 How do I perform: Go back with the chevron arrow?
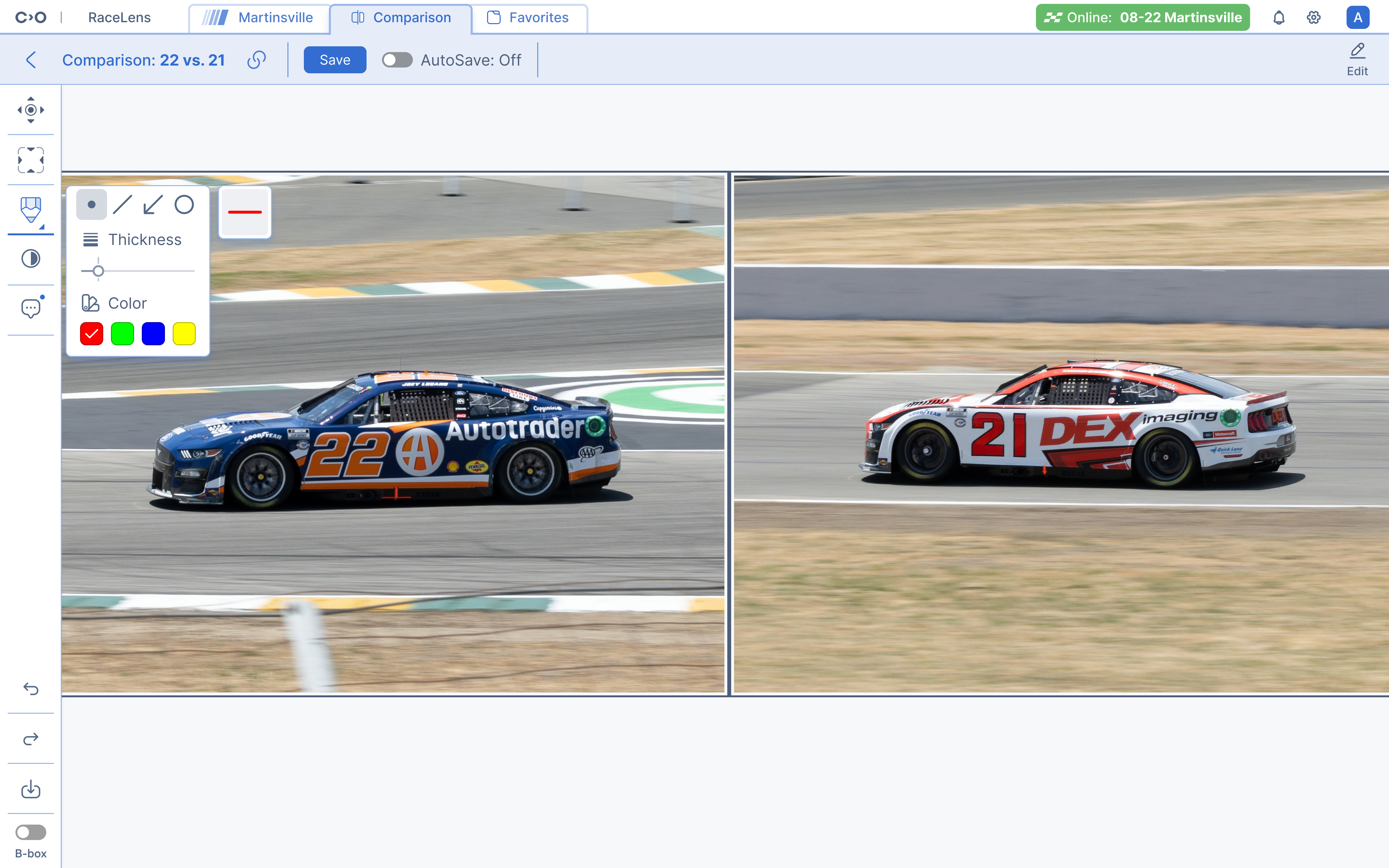[31, 60]
